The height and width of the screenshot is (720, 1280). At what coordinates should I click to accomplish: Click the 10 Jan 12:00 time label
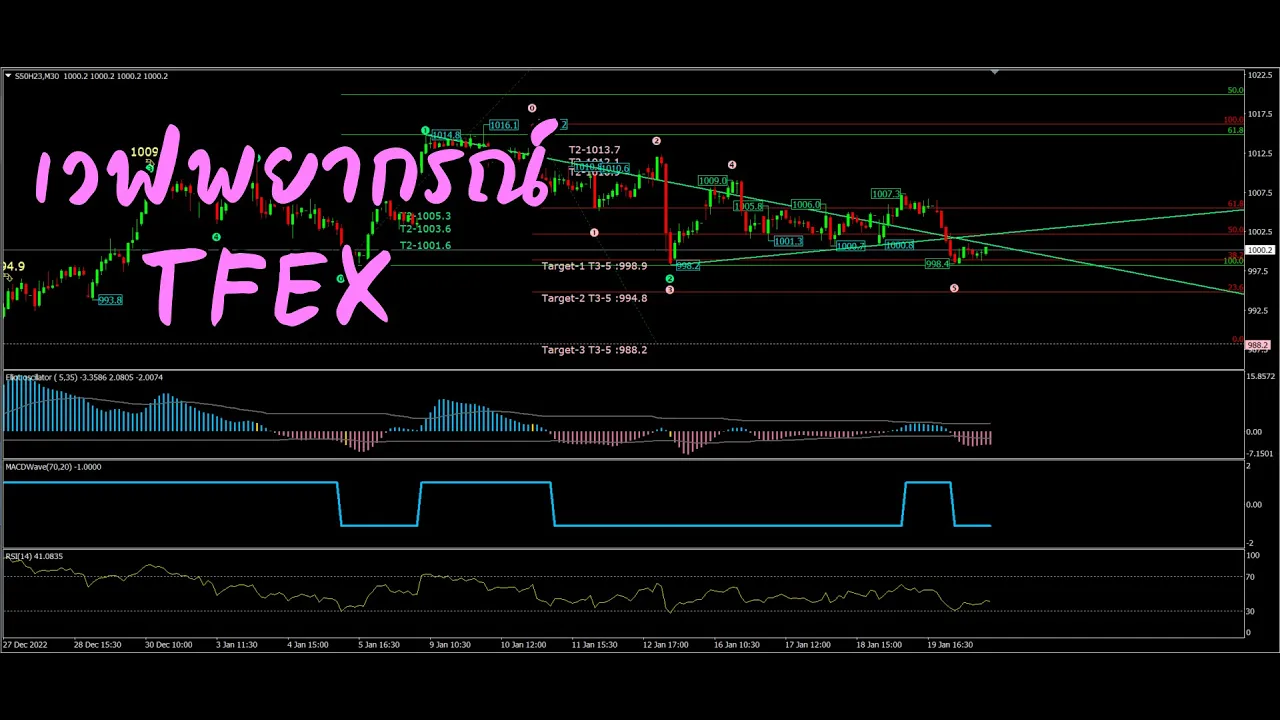[x=523, y=645]
